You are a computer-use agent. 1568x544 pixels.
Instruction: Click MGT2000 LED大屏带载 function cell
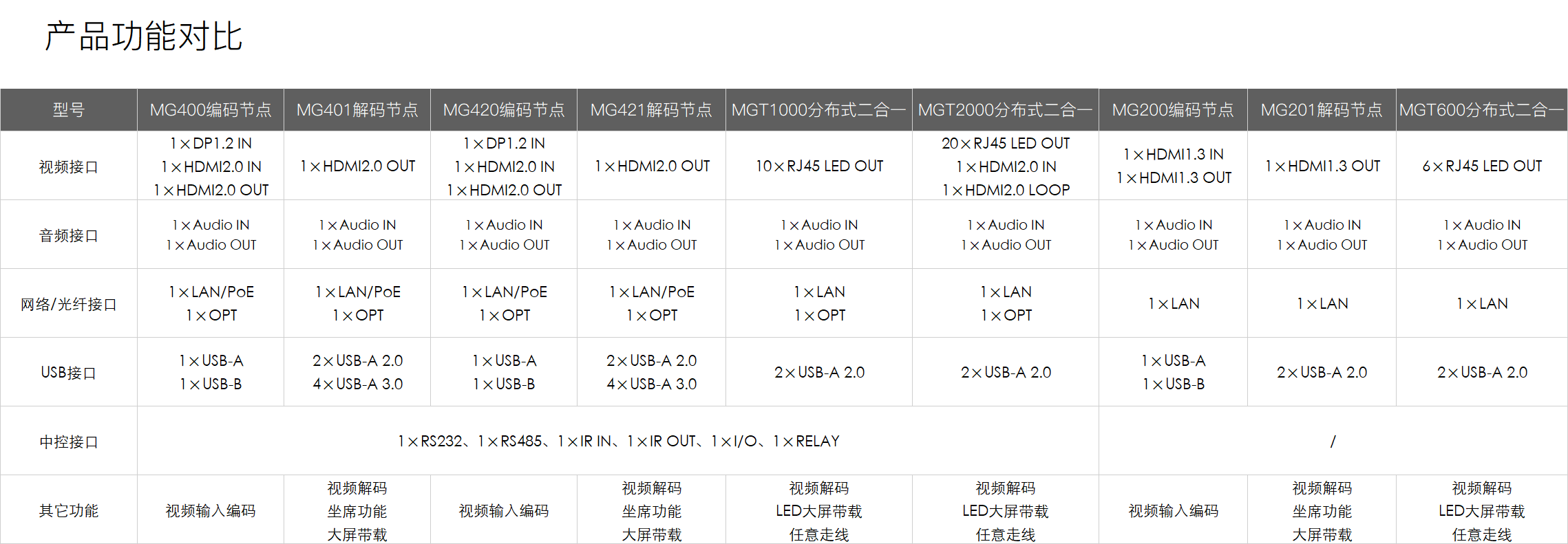click(1006, 510)
